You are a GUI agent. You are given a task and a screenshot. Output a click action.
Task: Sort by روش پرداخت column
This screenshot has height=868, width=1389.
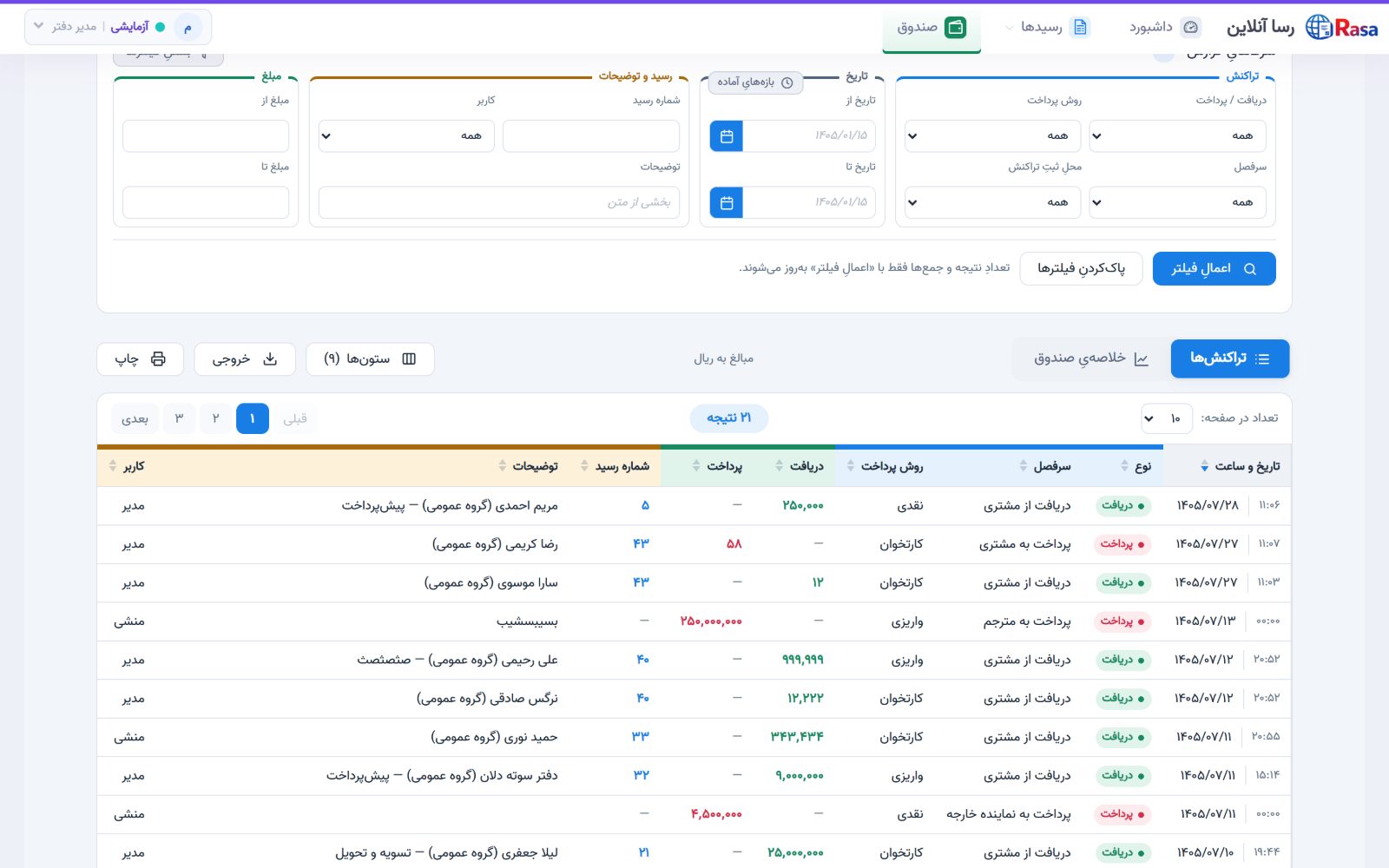[x=885, y=467]
